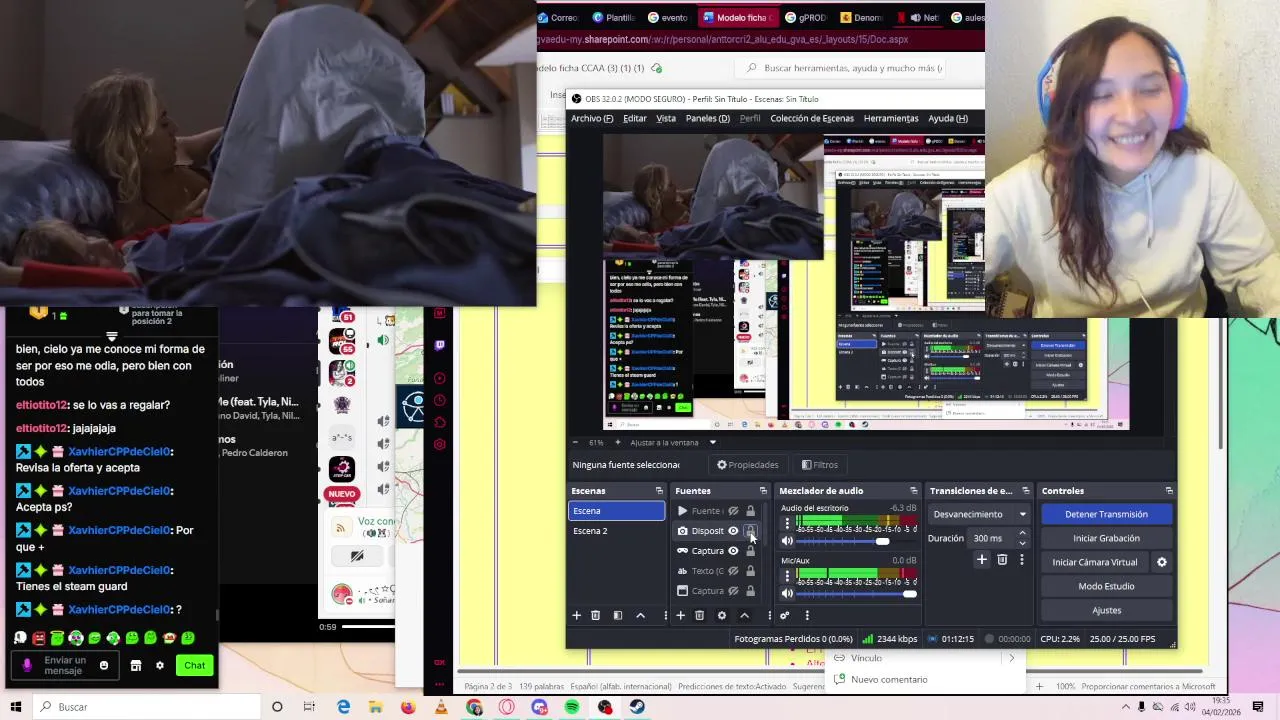Image resolution: width=1280 pixels, height=720 pixels.
Task: Open audio mixer three-dot menu
Action: [x=807, y=615]
